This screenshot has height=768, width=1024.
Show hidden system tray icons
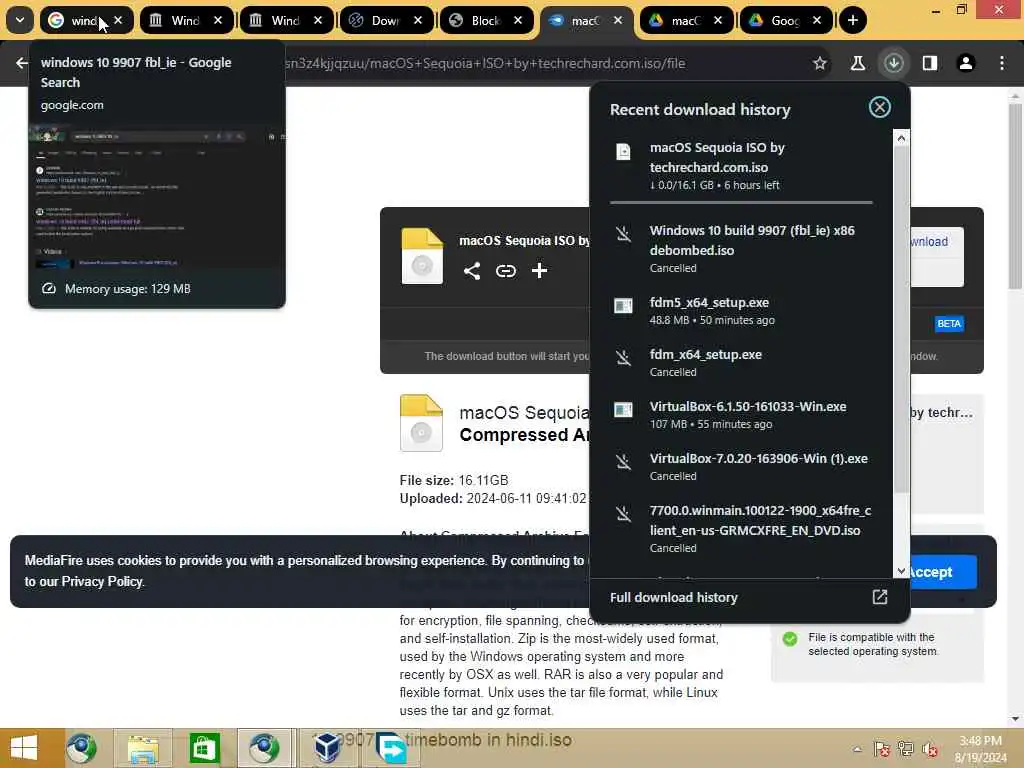point(857,750)
